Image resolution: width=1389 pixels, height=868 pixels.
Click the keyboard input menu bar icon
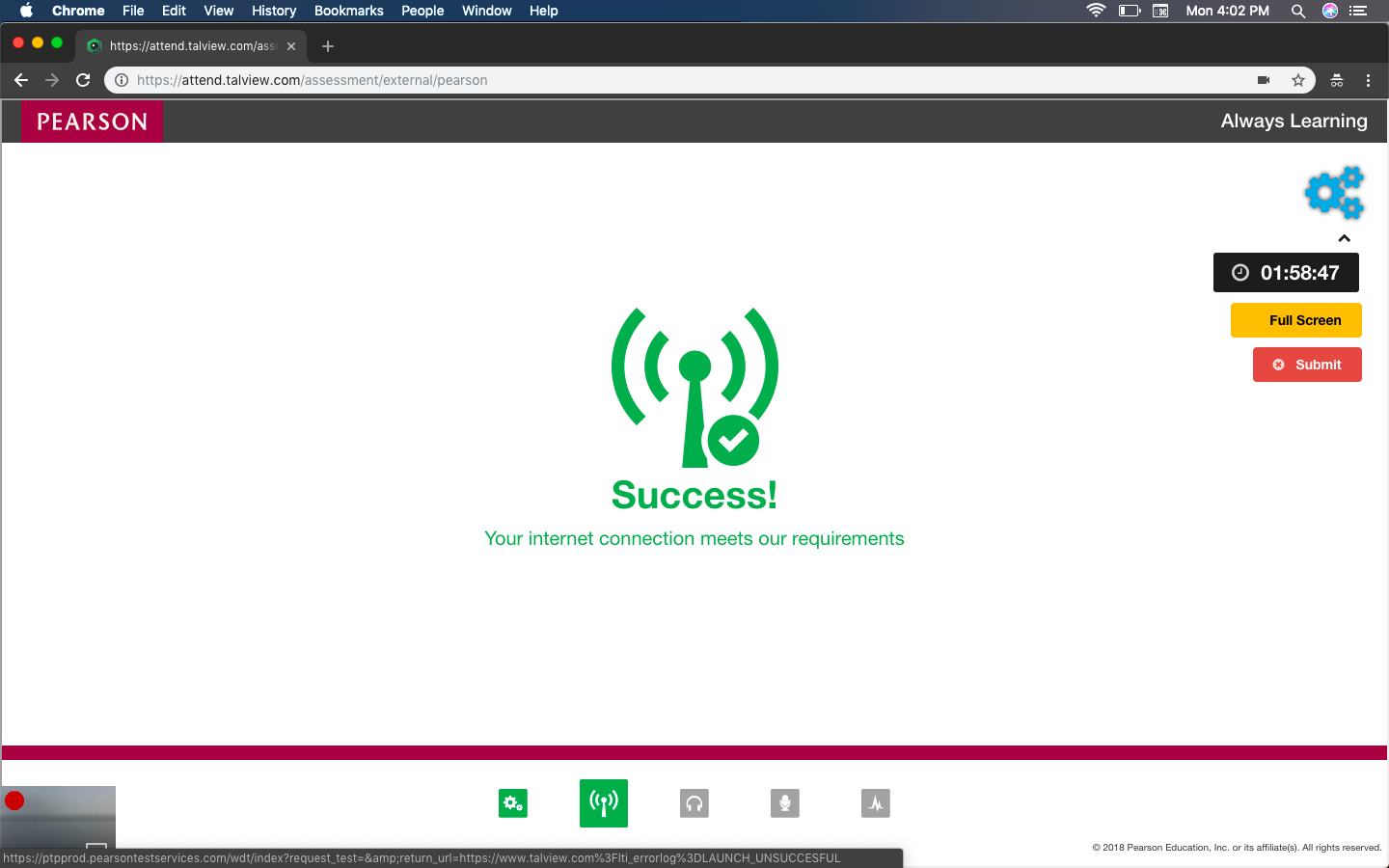click(1160, 11)
